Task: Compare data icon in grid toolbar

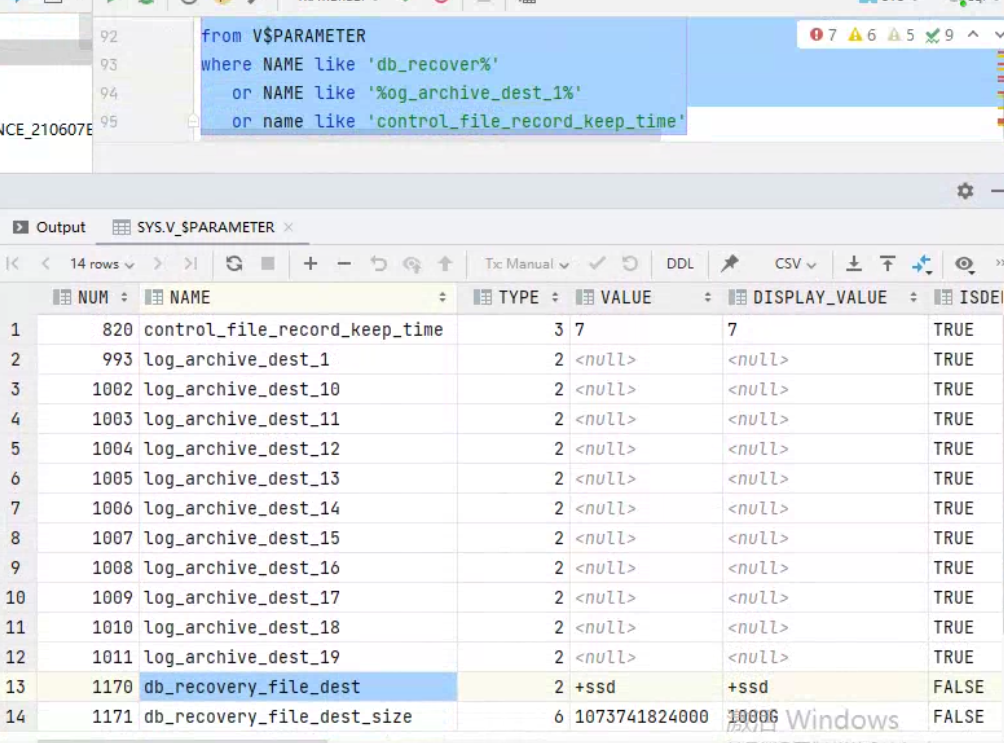Action: pos(922,265)
